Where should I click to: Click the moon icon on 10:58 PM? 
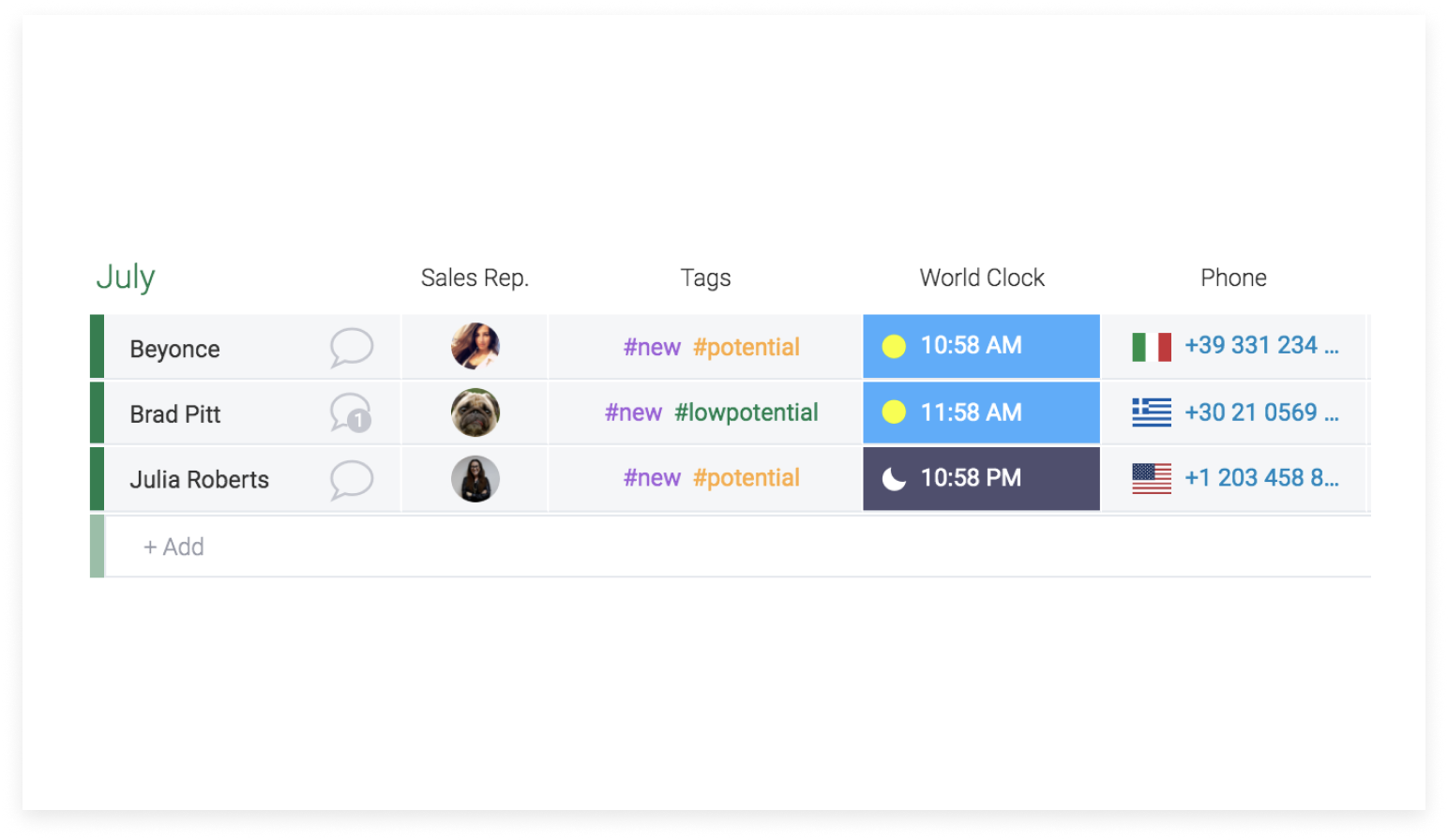[x=894, y=479]
